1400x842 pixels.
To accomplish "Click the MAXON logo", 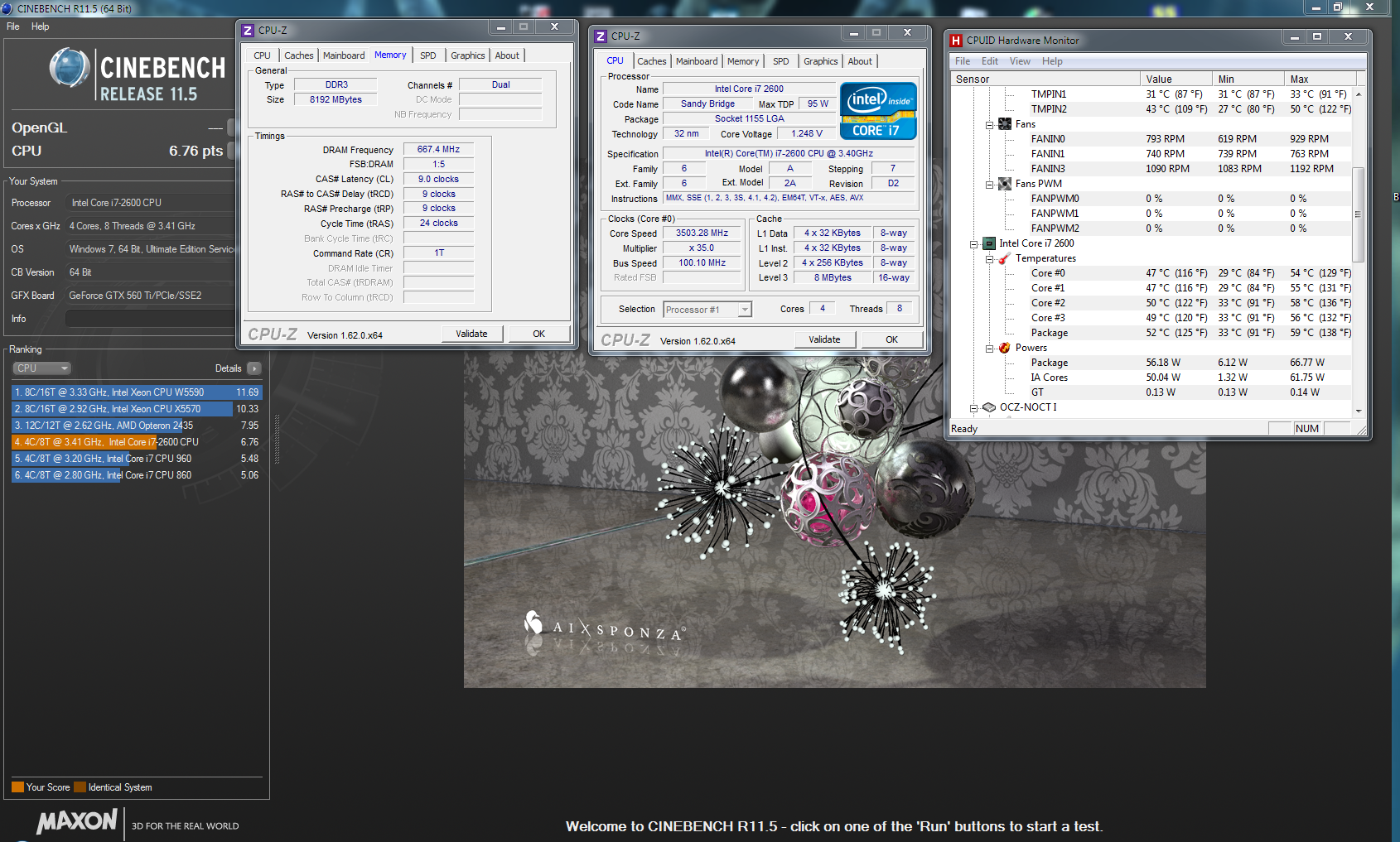I will (x=78, y=821).
